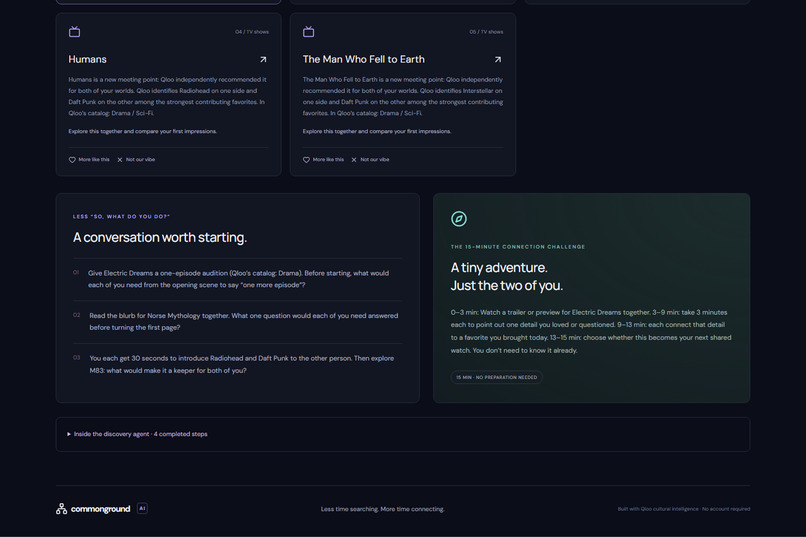Screen dimensions: 806x537
Task: Click conversation prompt 02 about Norse Mythology
Action: [237, 322]
